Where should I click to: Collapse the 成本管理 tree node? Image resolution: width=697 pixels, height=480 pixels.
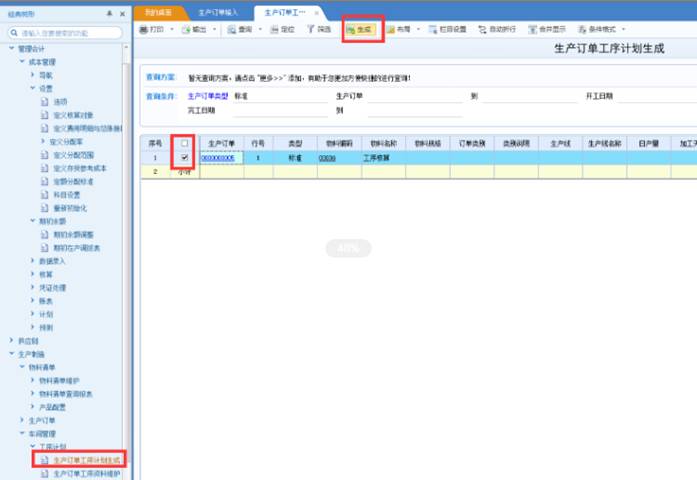click(x=22, y=62)
